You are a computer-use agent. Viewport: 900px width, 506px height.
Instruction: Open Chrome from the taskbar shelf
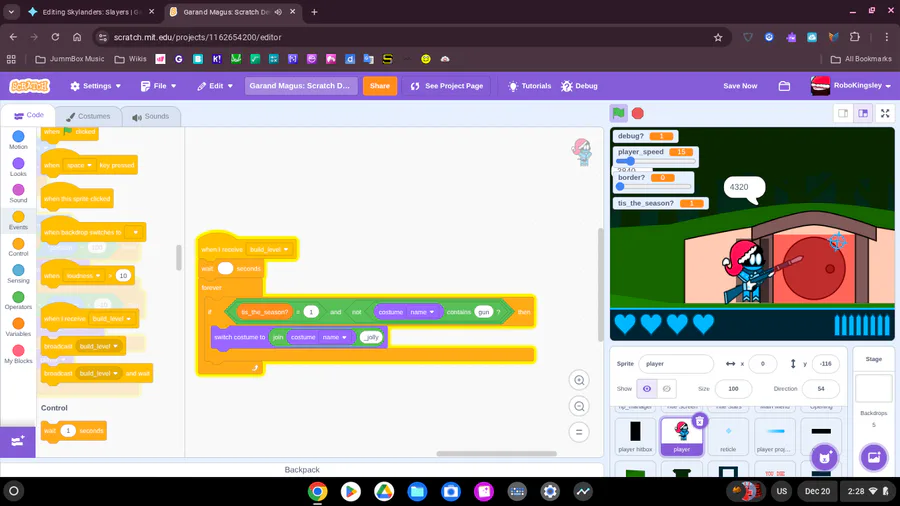point(317,492)
